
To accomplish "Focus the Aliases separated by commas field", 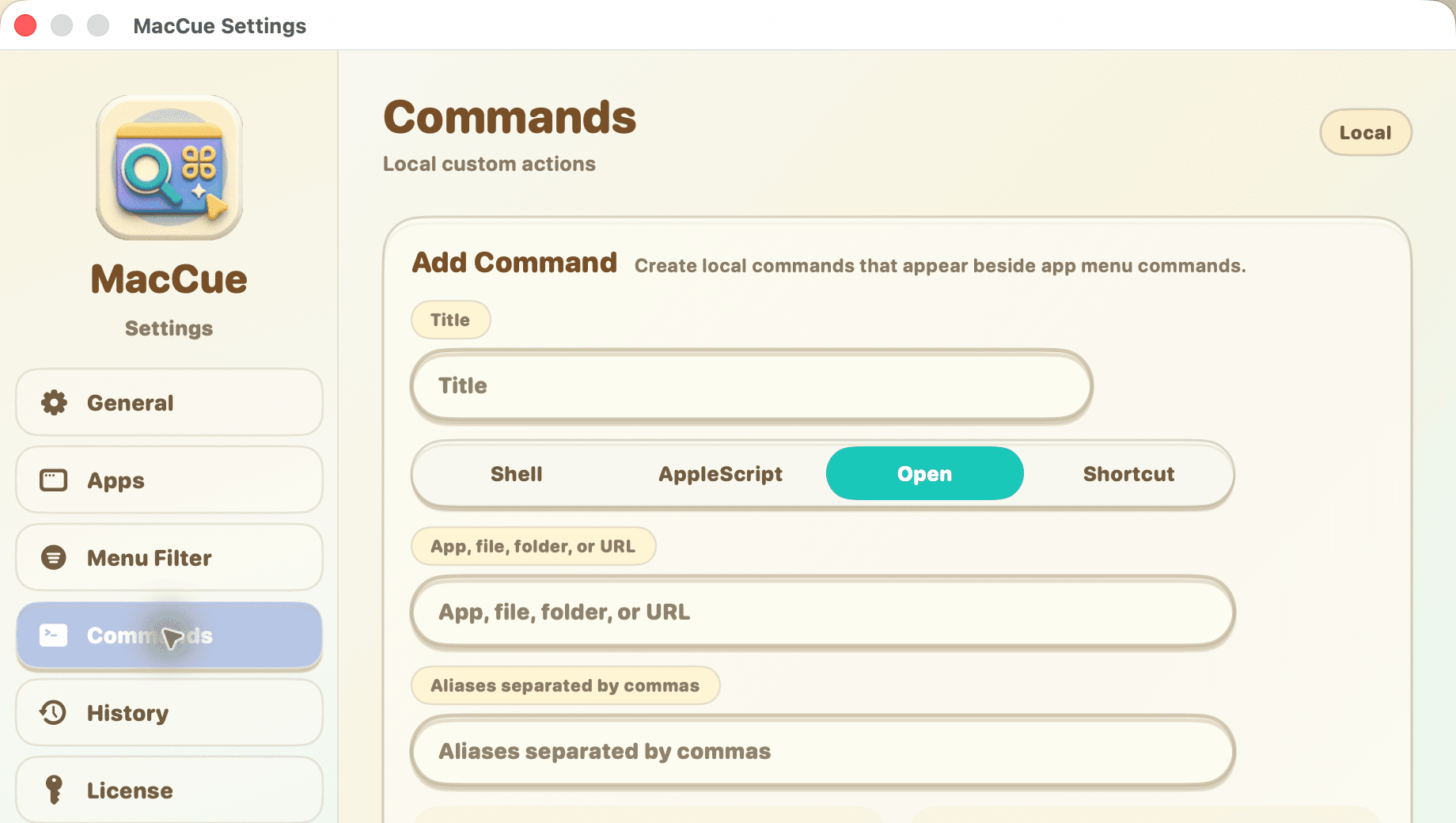I will click(x=823, y=751).
